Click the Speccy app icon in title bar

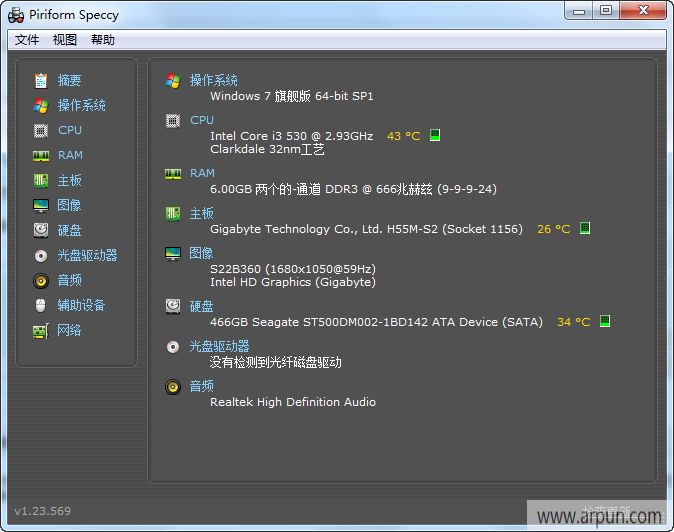tap(16, 15)
